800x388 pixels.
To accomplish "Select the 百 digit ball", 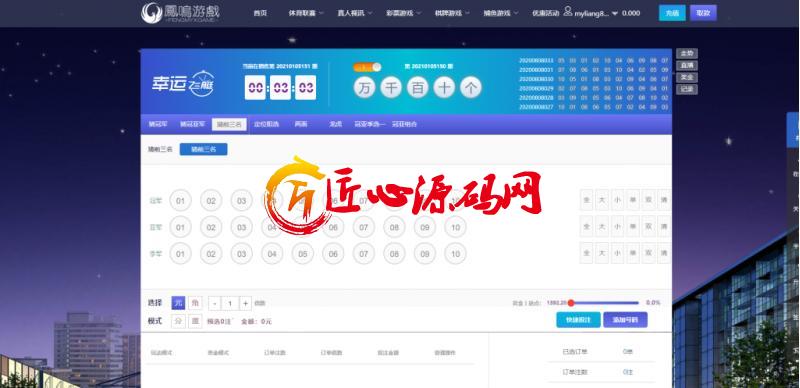I will click(417, 88).
